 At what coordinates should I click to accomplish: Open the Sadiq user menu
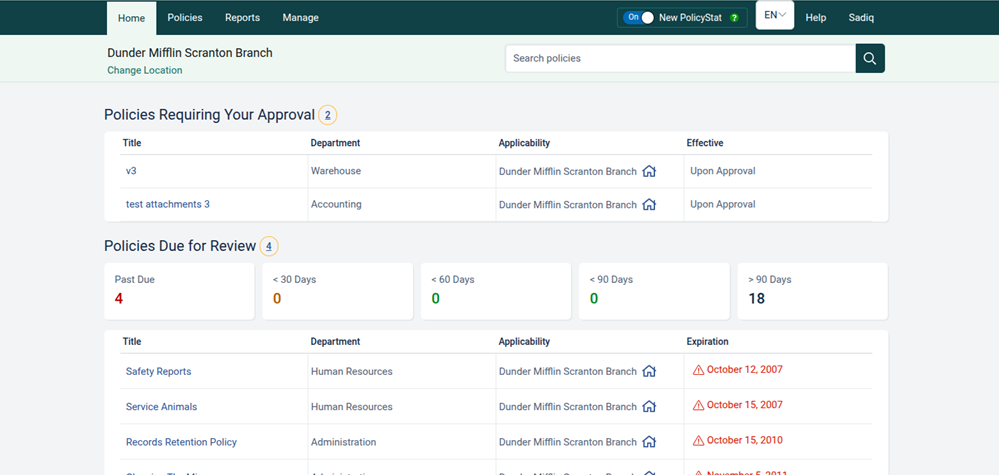[861, 18]
